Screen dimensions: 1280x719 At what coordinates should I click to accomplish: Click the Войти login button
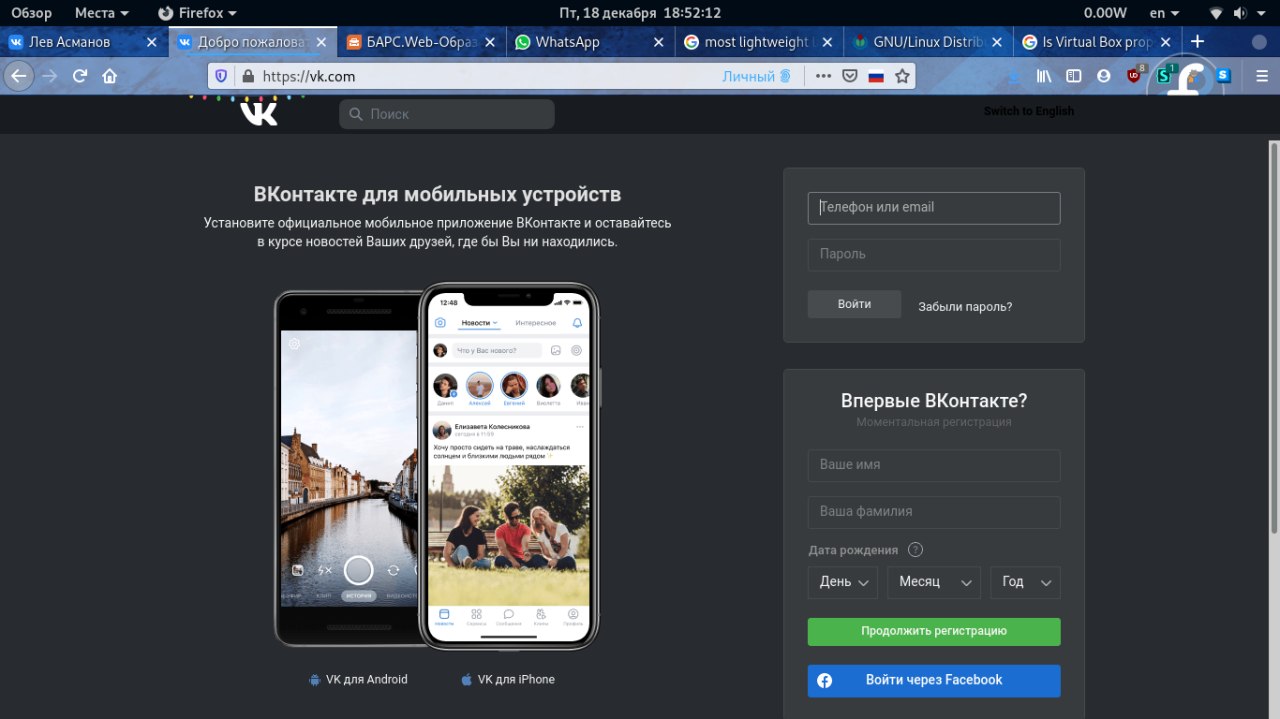tap(854, 304)
